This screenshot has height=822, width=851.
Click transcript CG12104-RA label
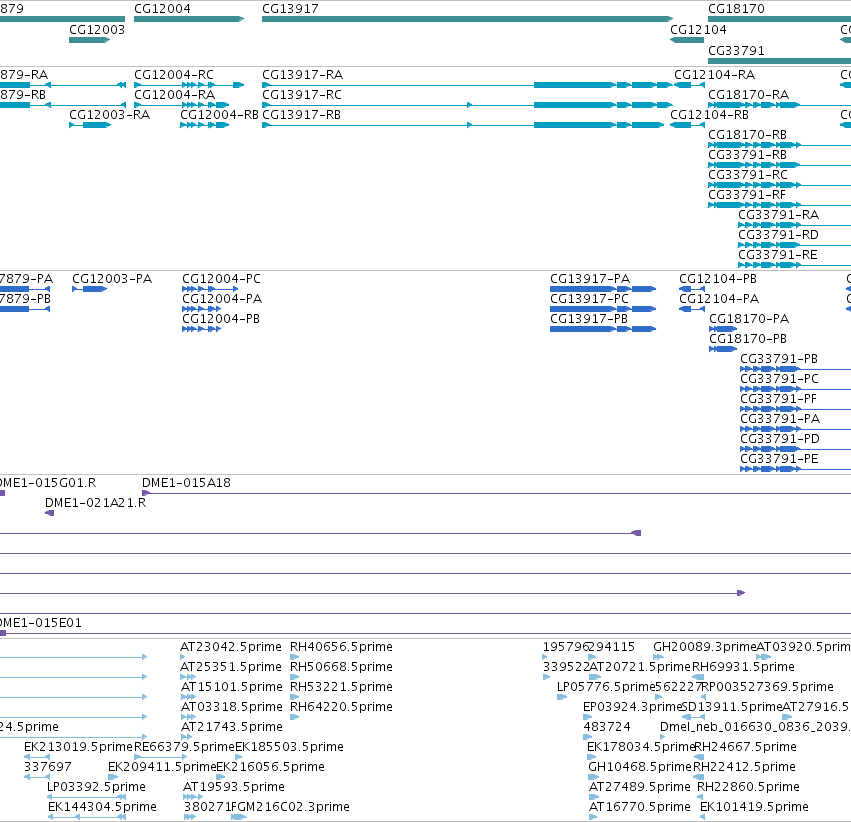pos(714,75)
